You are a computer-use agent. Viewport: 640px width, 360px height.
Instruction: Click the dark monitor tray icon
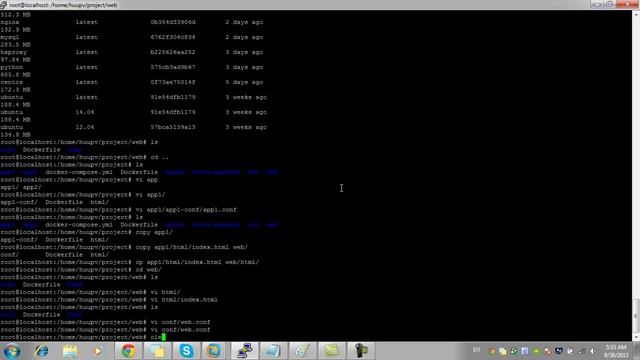(559, 351)
